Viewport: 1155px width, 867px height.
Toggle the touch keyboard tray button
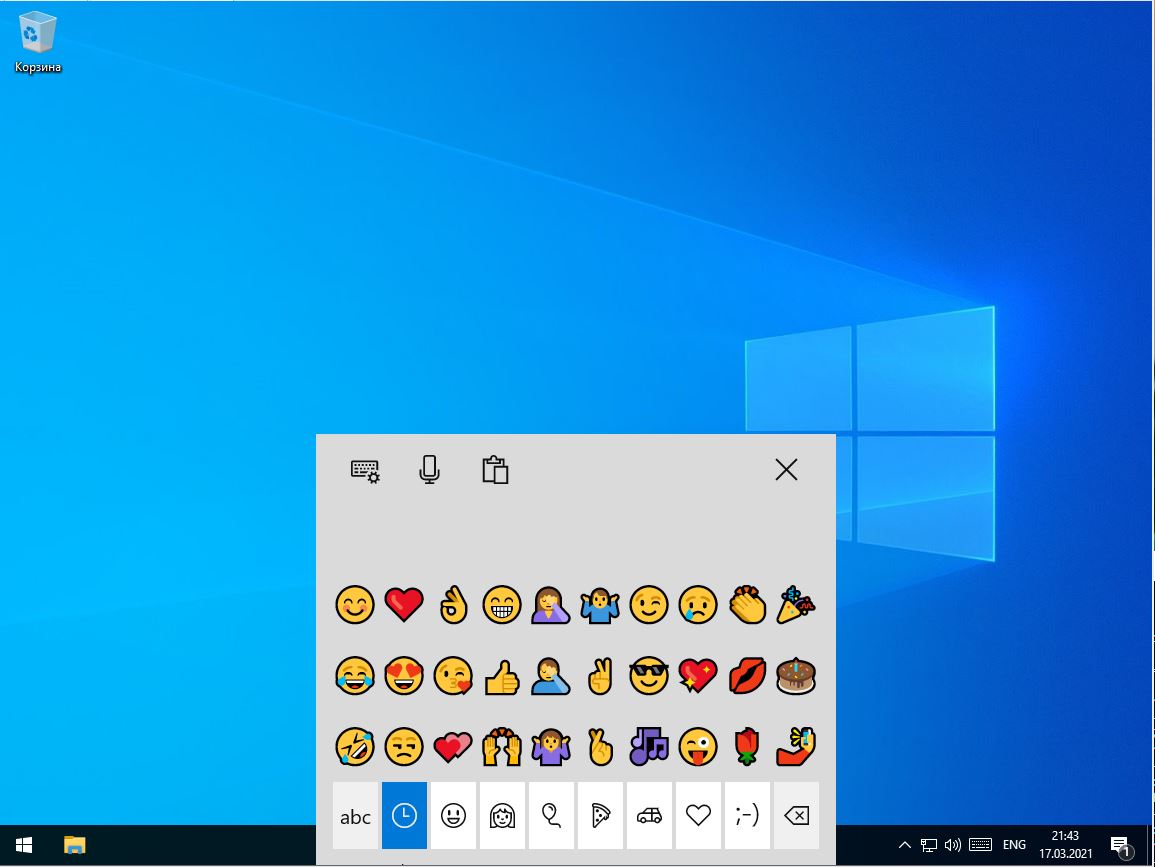[x=980, y=845]
